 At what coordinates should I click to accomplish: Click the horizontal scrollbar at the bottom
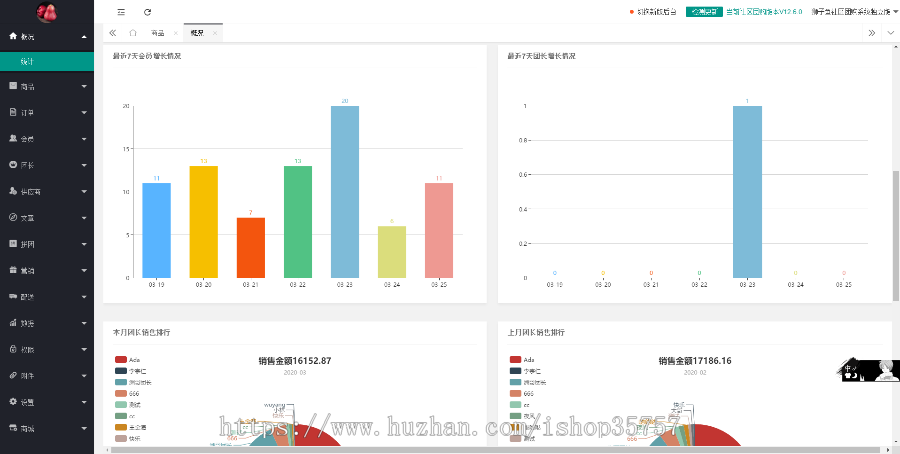(x=495, y=450)
